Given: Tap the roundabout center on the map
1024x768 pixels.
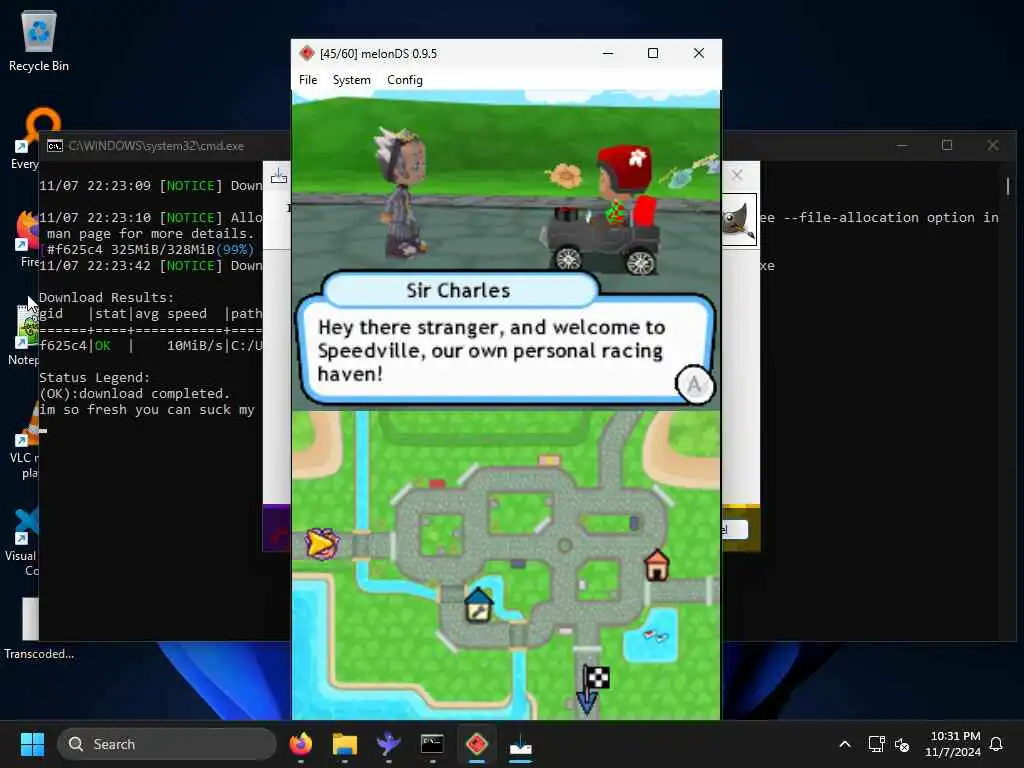Looking at the screenshot, I should coord(565,545).
